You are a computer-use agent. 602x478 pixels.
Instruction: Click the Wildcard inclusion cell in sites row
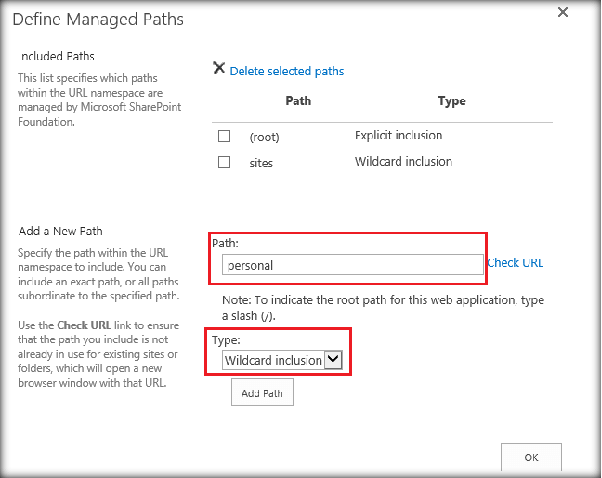pyautogui.click(x=403, y=162)
